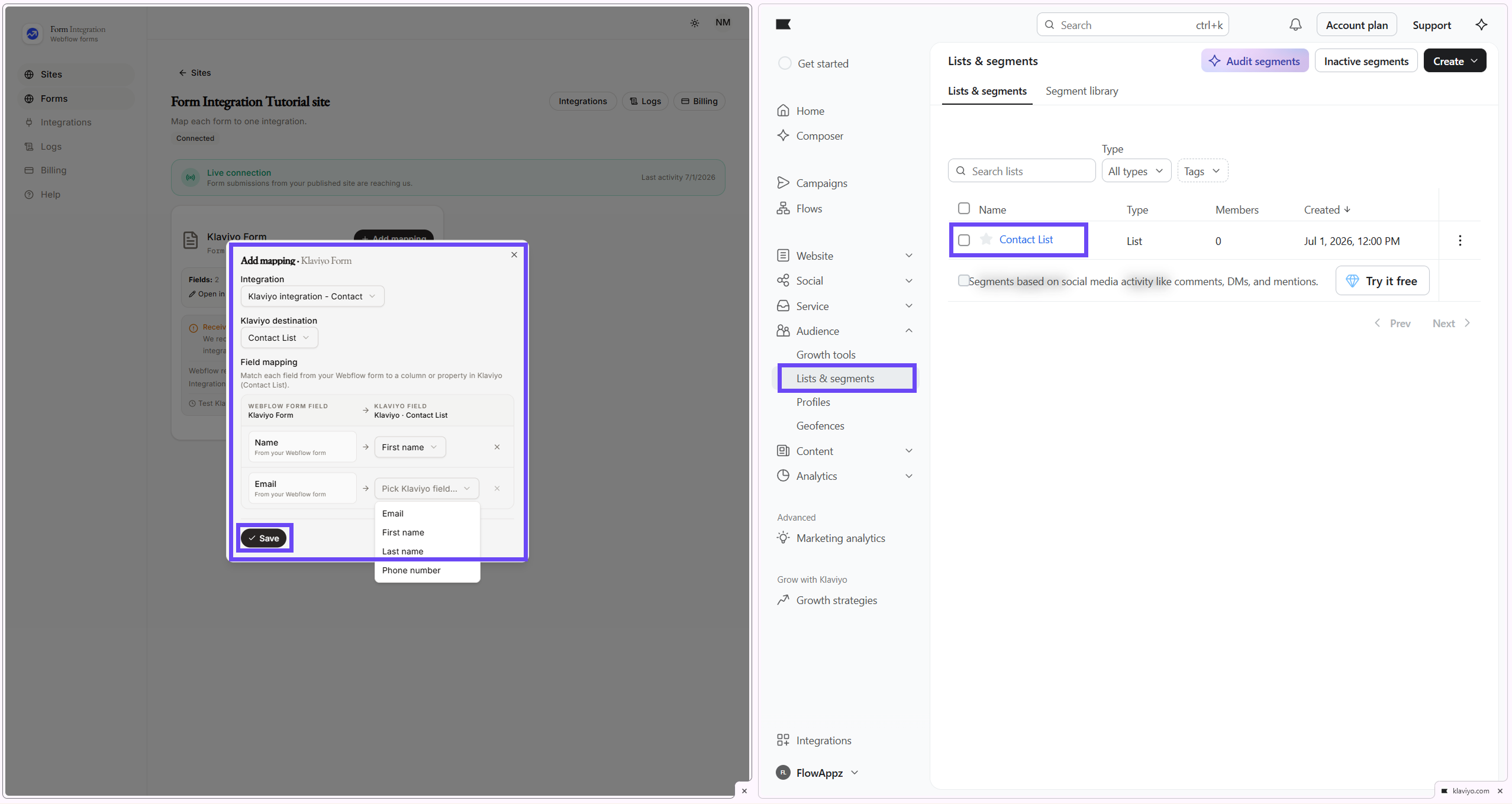Choose Last name from the field options
Image resolution: width=1512 pixels, height=804 pixels.
point(427,551)
